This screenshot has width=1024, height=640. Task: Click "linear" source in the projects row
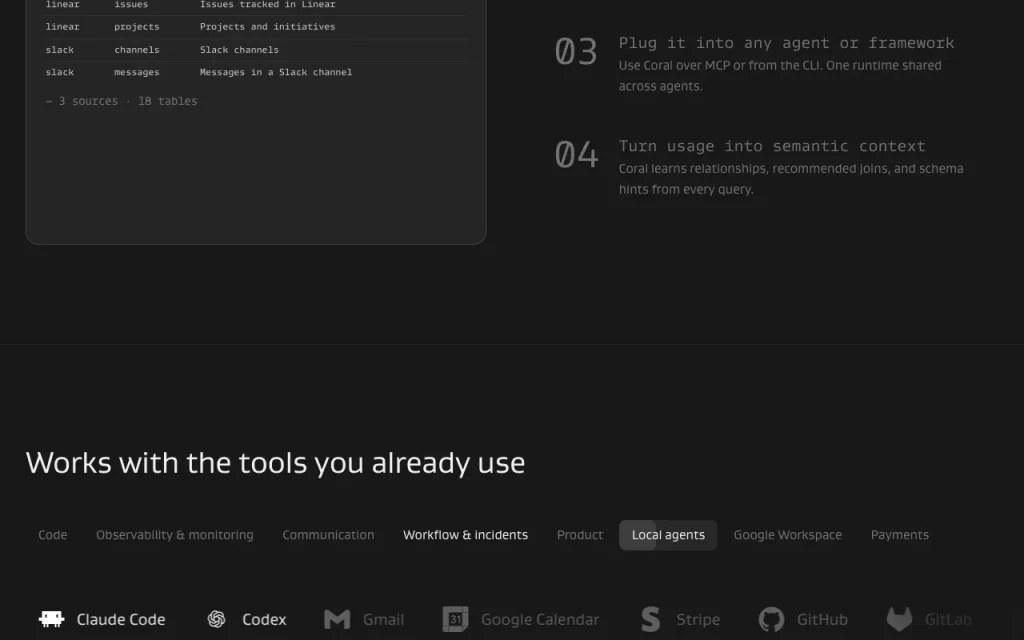pos(62,27)
